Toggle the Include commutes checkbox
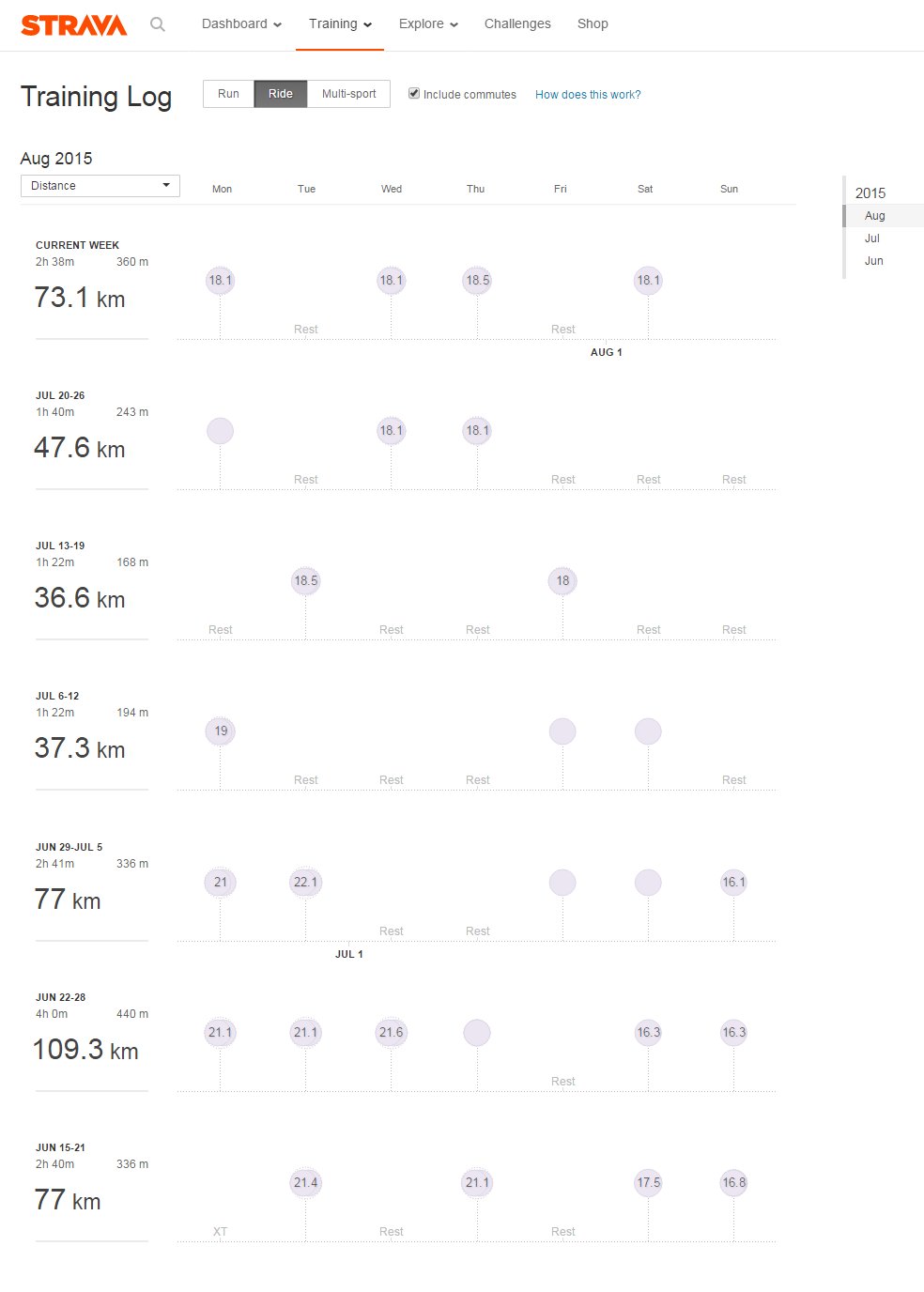The height and width of the screenshot is (1292, 924). coord(414,93)
